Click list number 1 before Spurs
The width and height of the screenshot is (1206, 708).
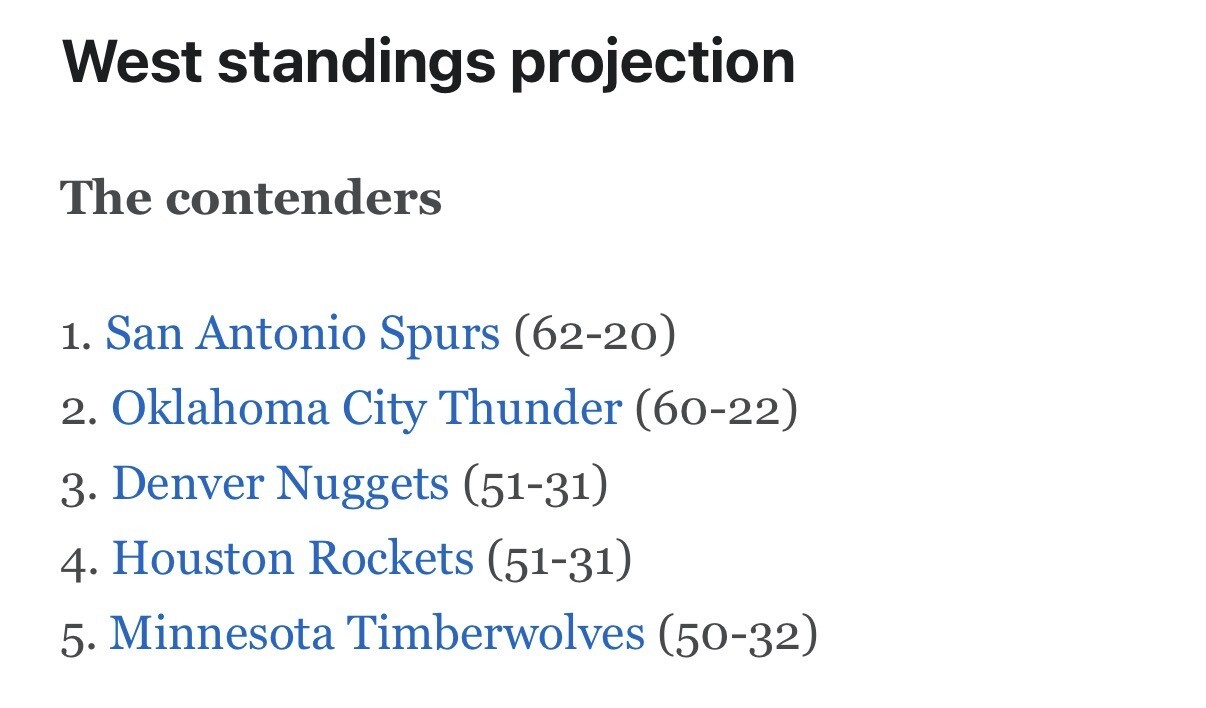point(77,336)
